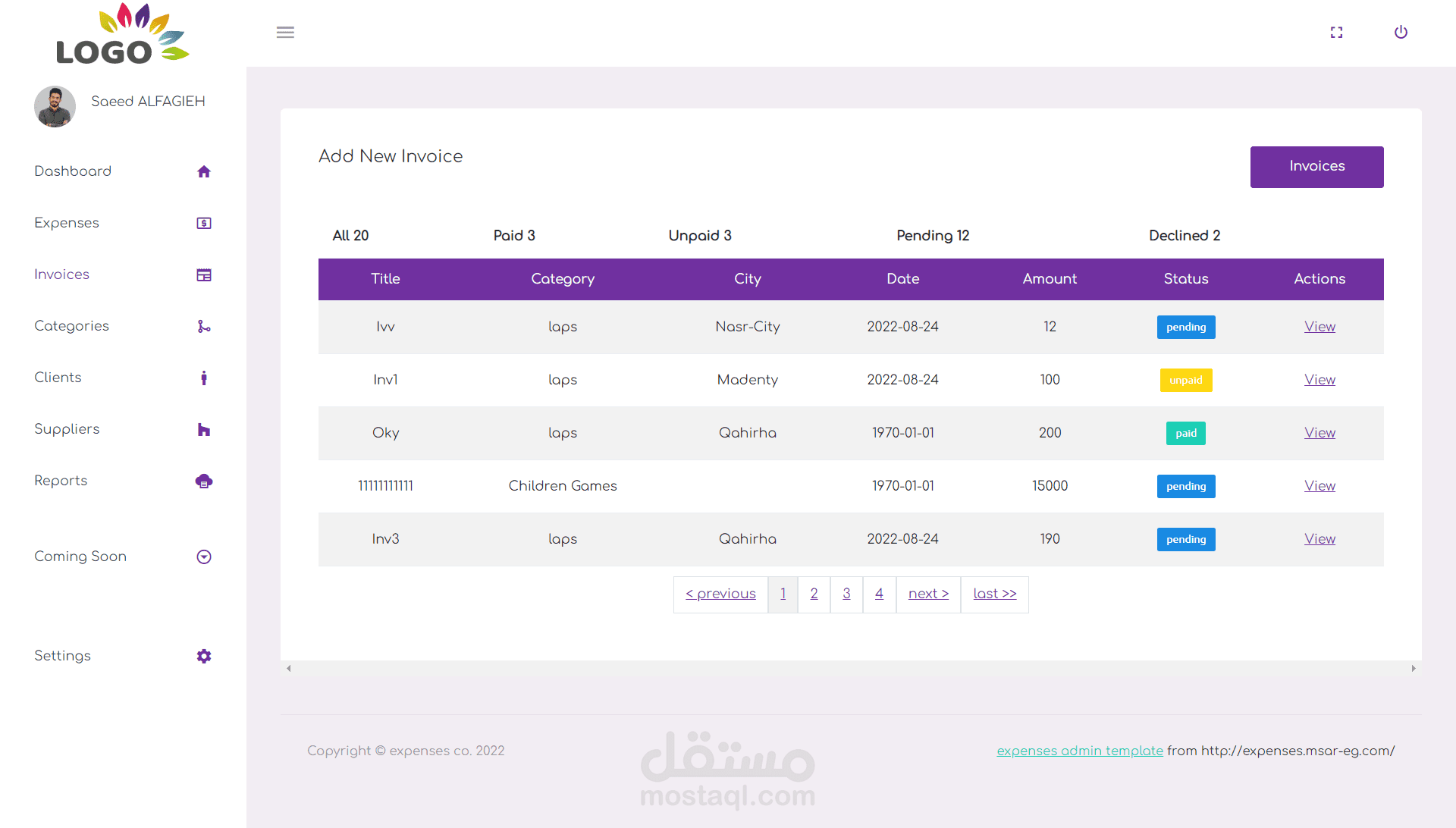Viewport: 1456px width, 828px height.
Task: Click Saeed ALFAGIEH profile avatar
Action: click(x=55, y=107)
